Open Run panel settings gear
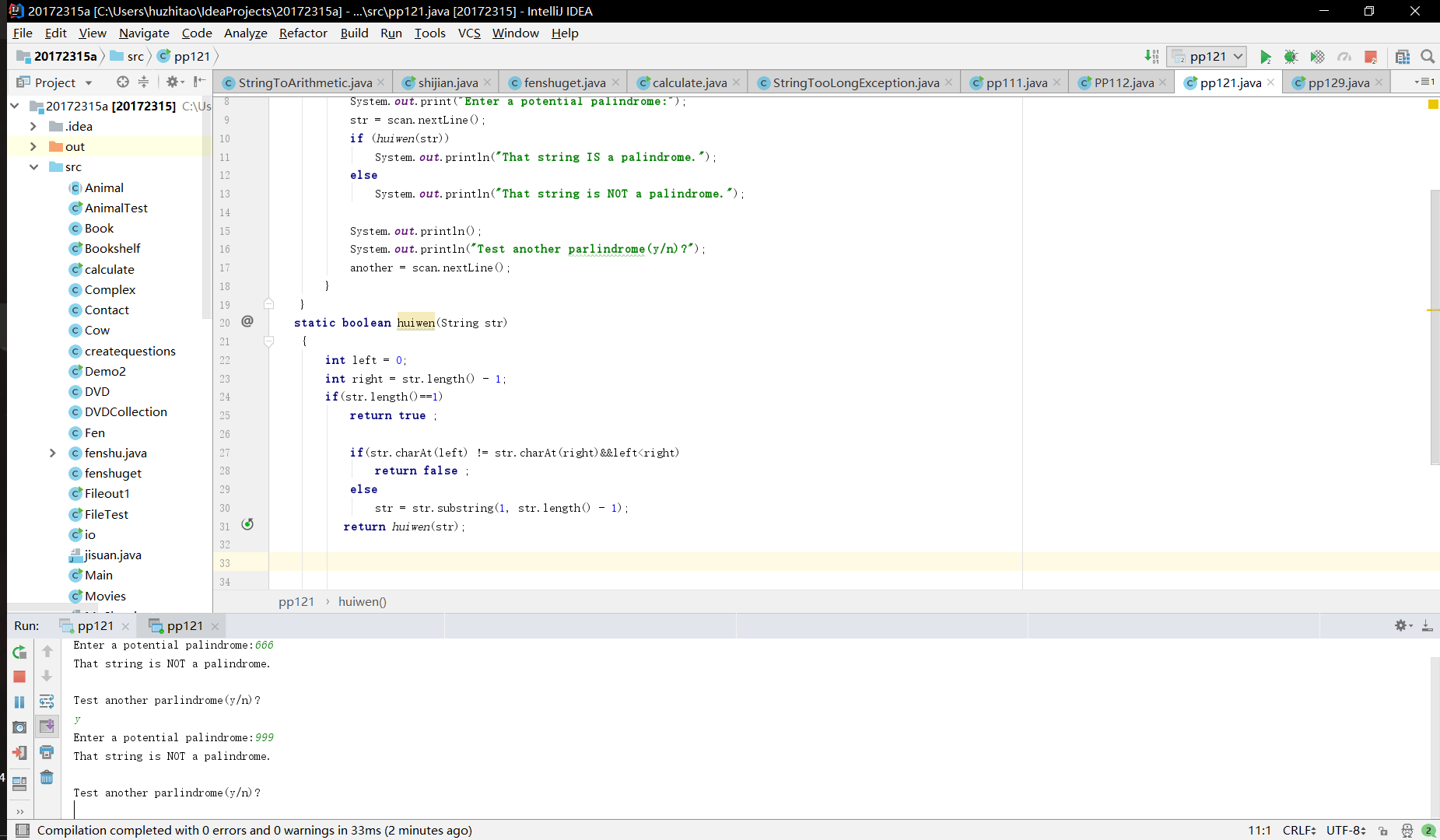Image resolution: width=1440 pixels, height=840 pixels. [1403, 625]
